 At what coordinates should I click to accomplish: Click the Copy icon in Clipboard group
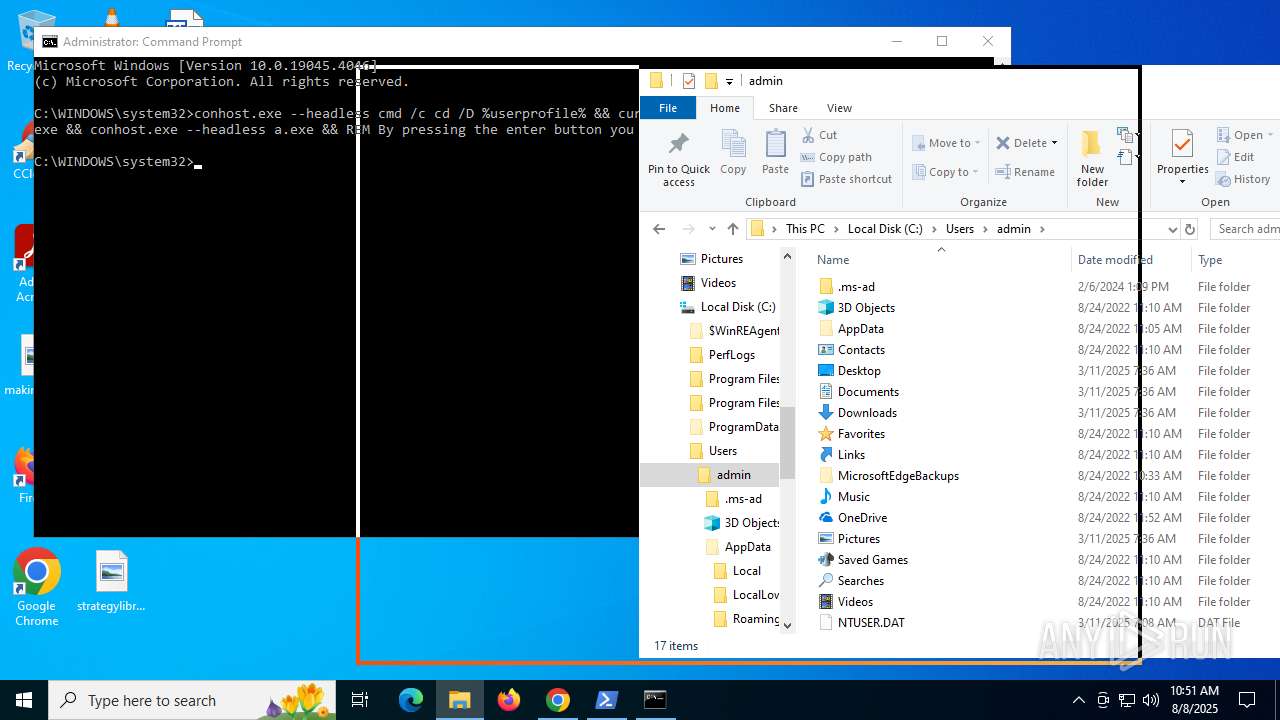tap(733, 153)
